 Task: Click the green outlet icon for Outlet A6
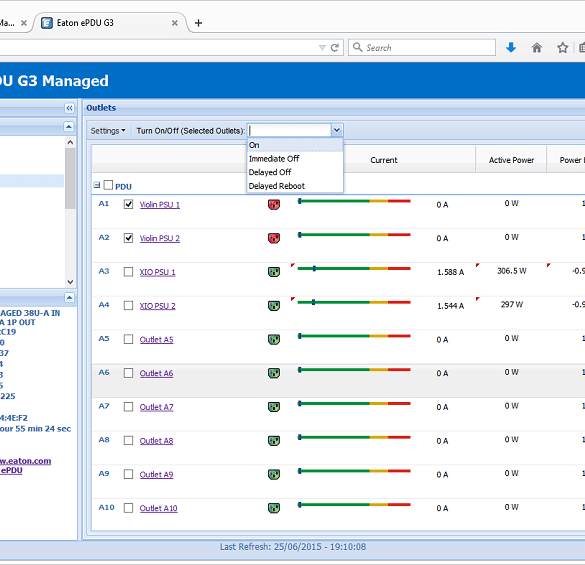click(274, 373)
